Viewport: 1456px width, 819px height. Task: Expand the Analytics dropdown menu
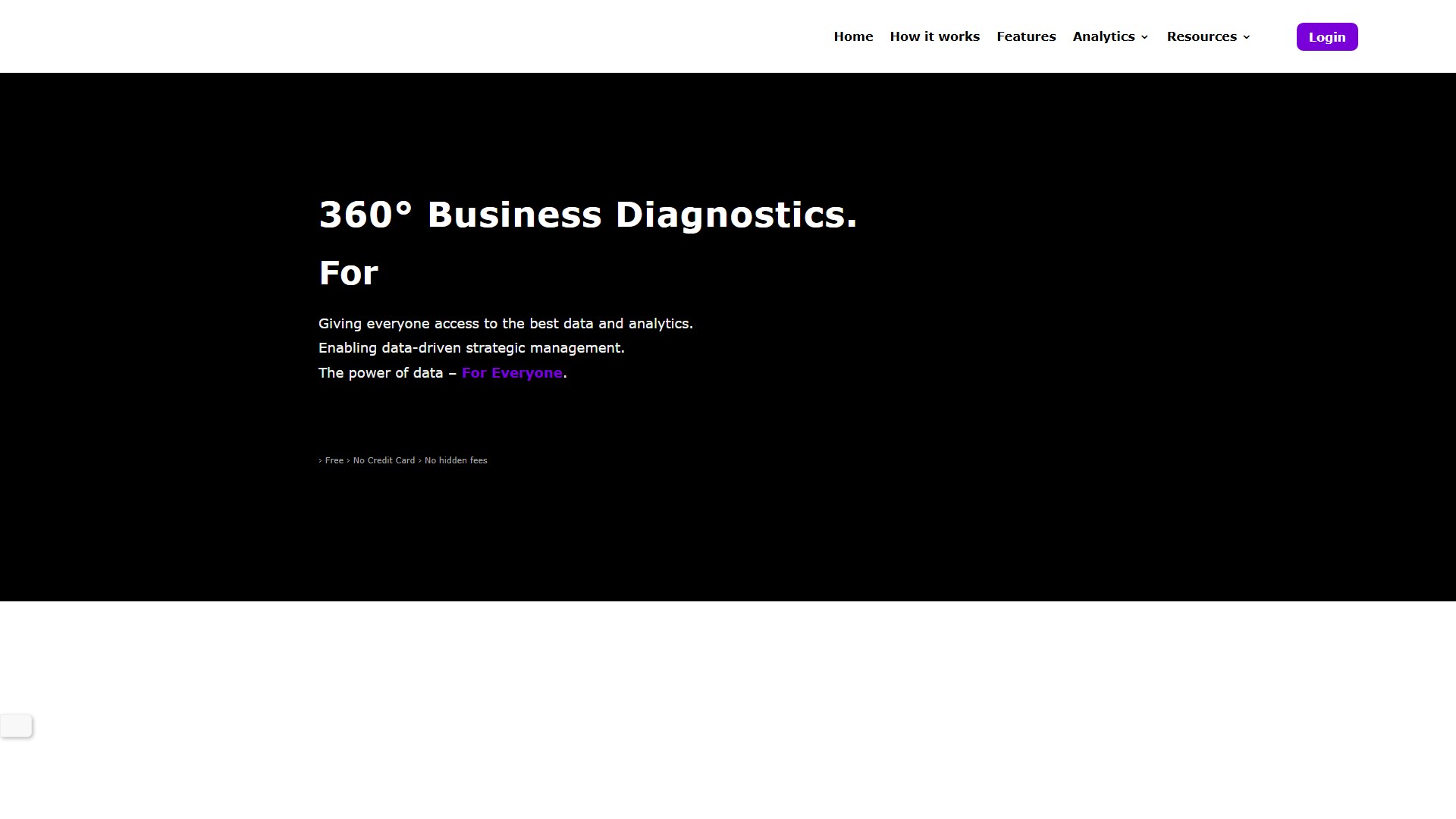click(1103, 36)
